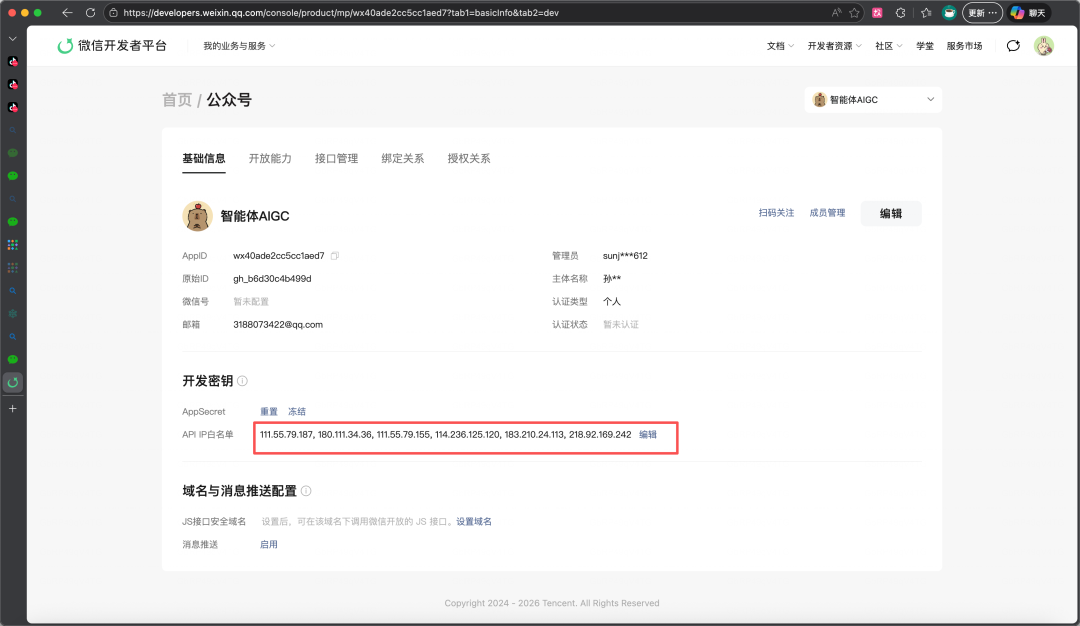
Task: Switch to the 开放能力 tab
Action: (x=270, y=158)
